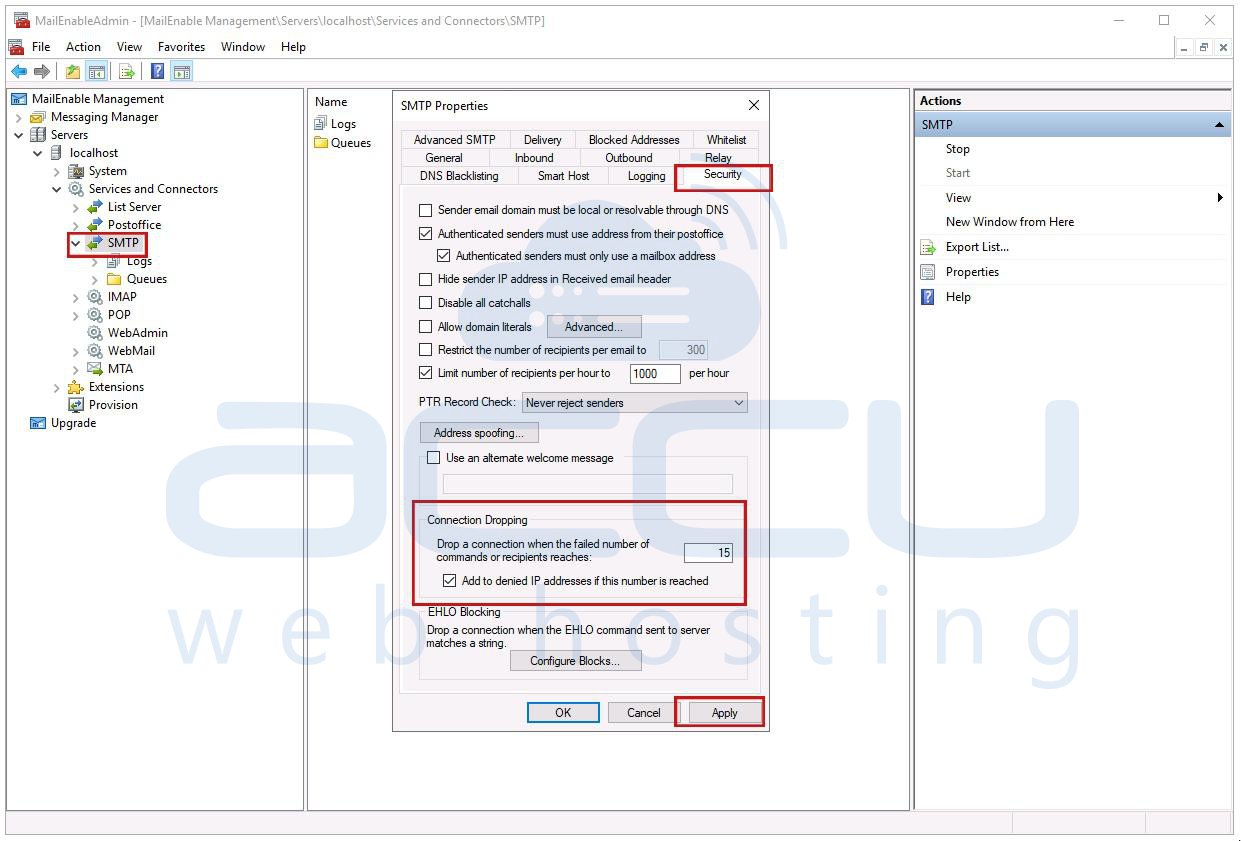Click the WebAdmin gear icon
The height and width of the screenshot is (841, 1243).
95,333
